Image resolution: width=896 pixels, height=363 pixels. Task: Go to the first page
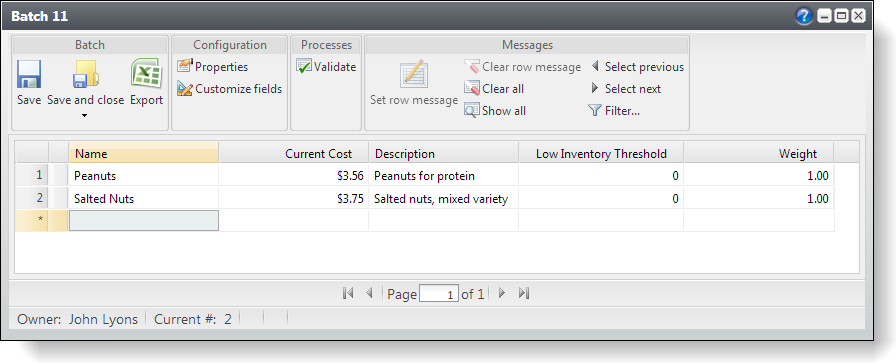347,293
